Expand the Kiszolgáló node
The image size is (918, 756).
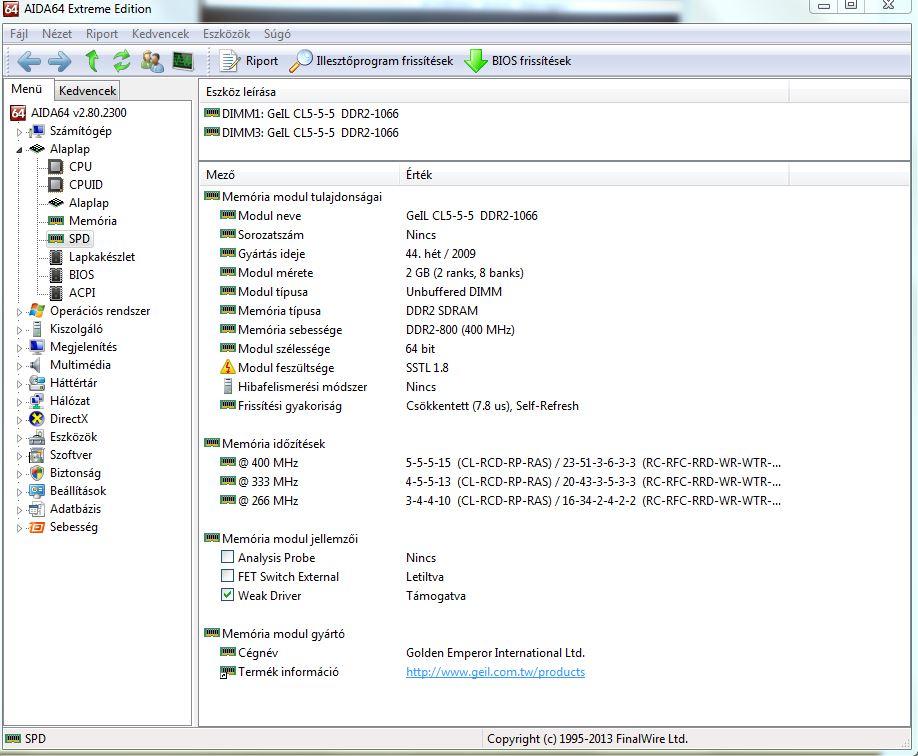coord(19,330)
